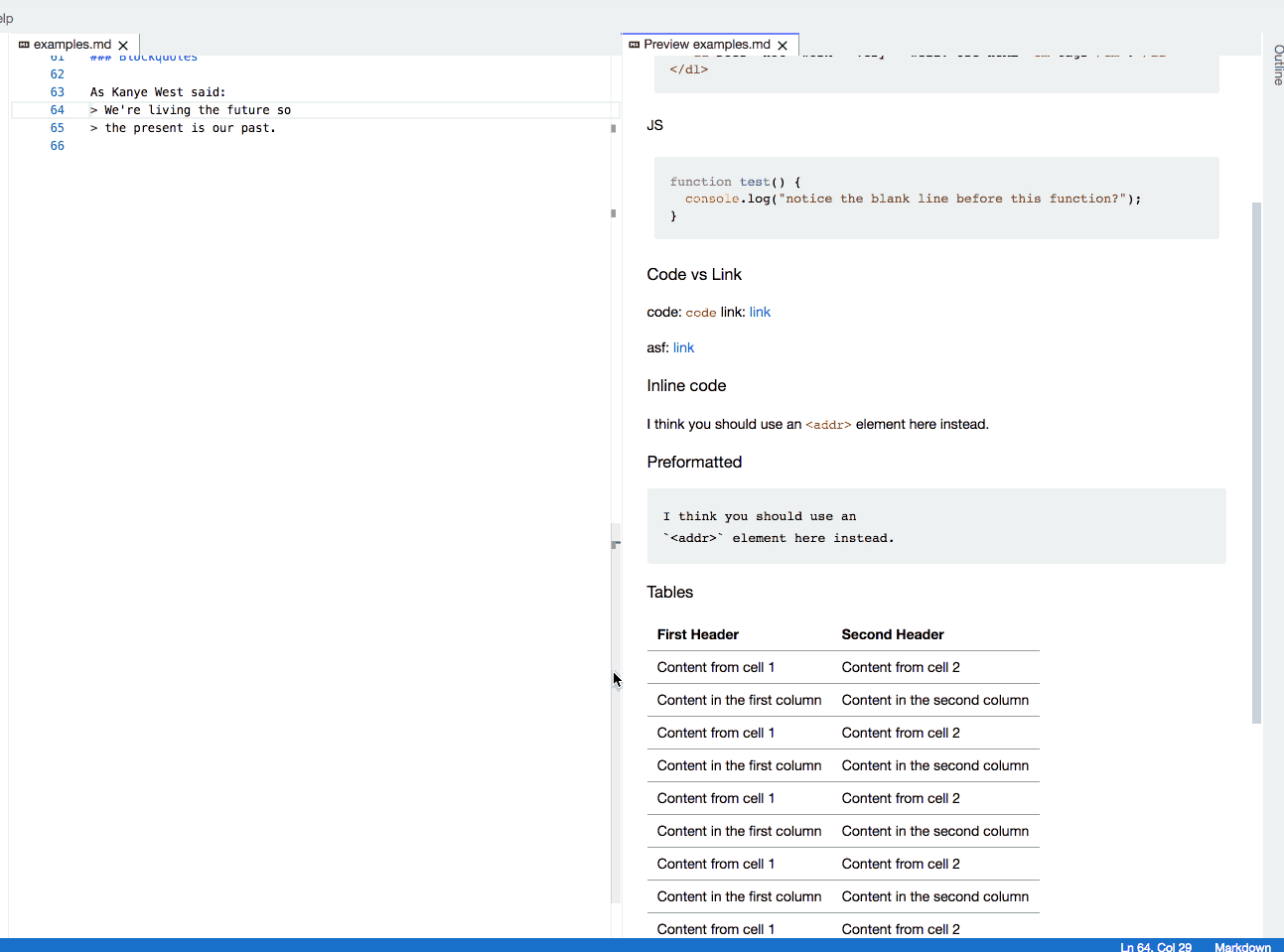Click the blue 1 in Content from cell 1
The height and width of the screenshot is (952, 1284).
tap(771, 667)
